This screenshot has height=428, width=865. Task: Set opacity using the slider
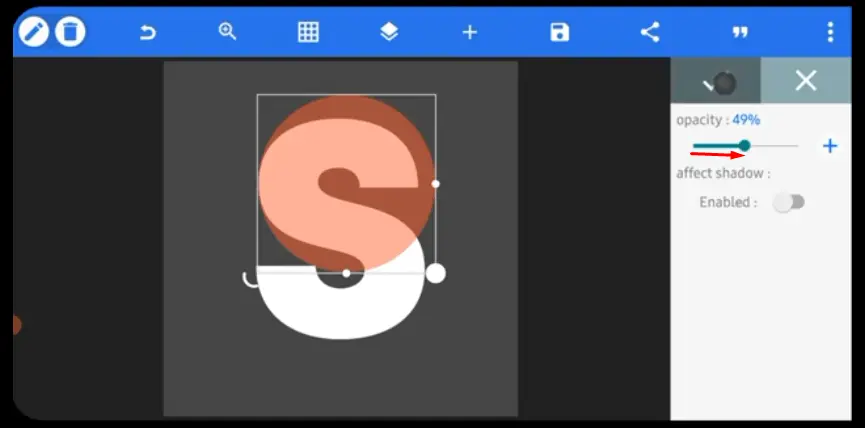(x=745, y=146)
